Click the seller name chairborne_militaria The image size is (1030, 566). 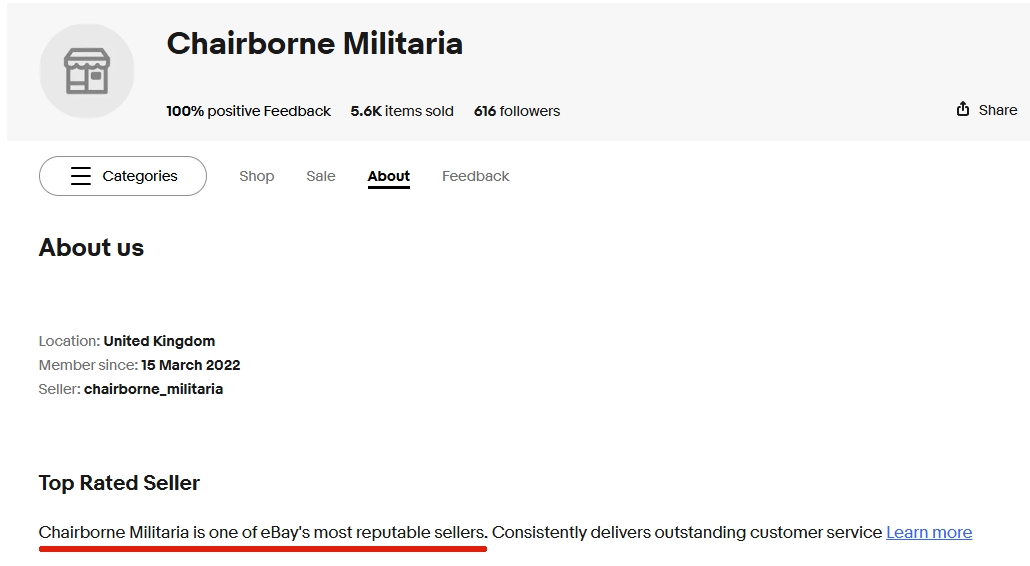(153, 389)
